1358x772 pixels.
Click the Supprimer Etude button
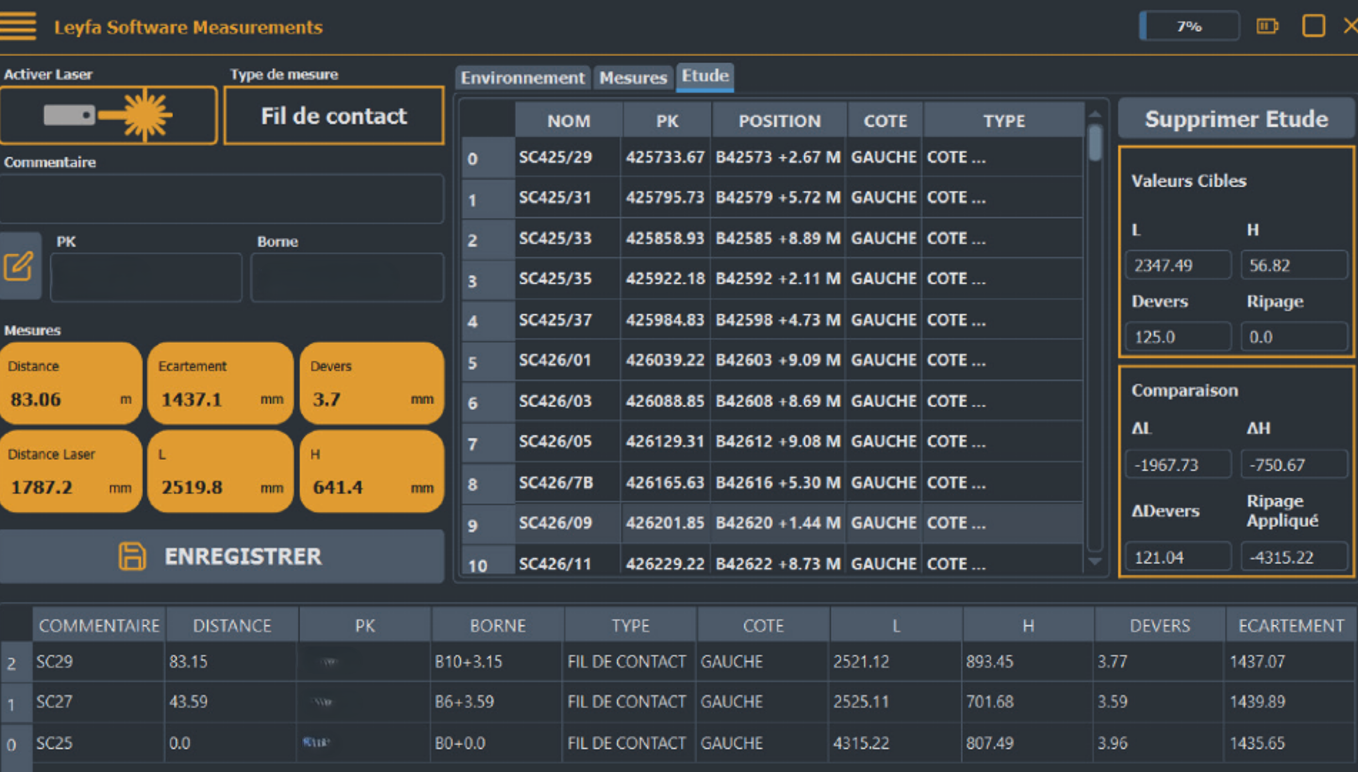coord(1236,119)
